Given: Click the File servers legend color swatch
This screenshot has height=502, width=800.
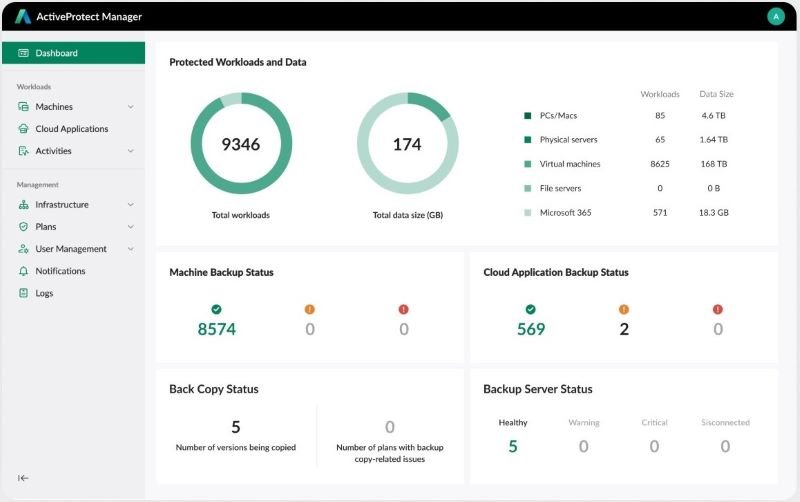Looking at the screenshot, I should pos(528,188).
